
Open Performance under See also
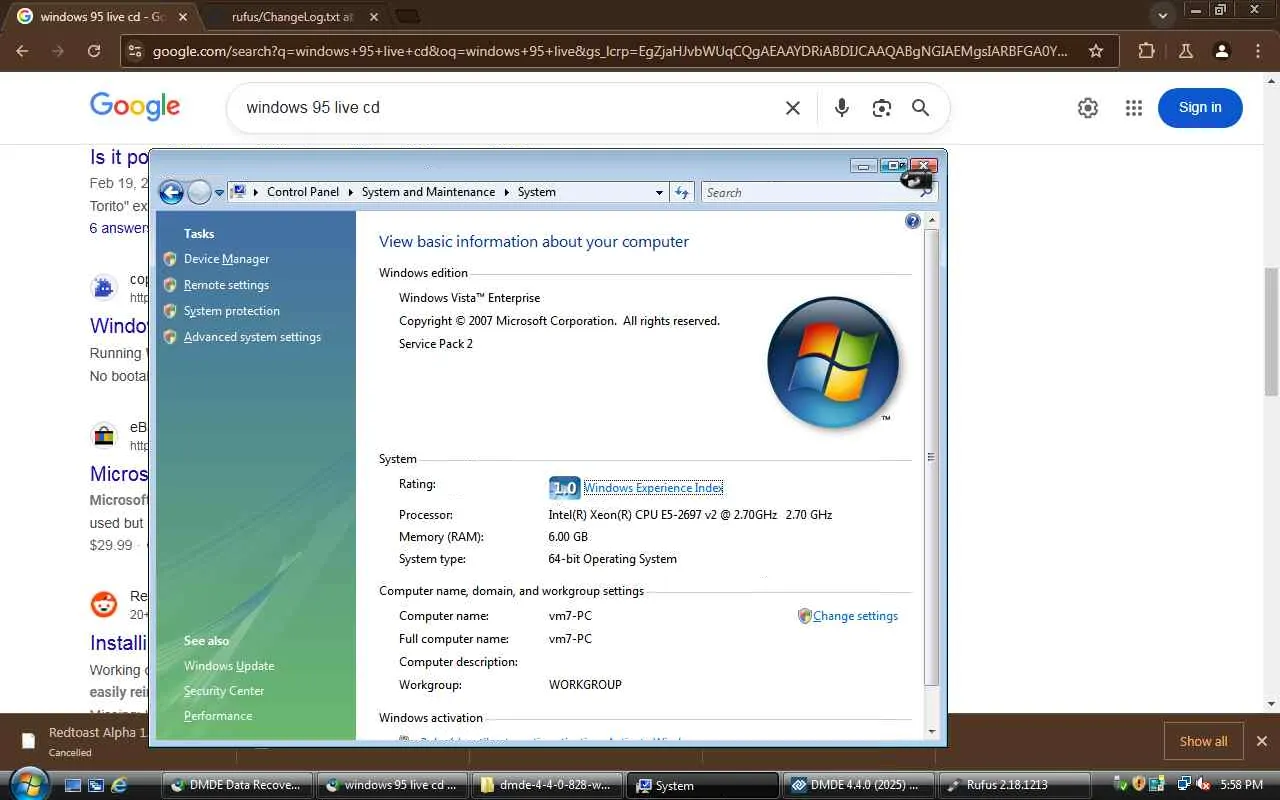click(x=218, y=716)
